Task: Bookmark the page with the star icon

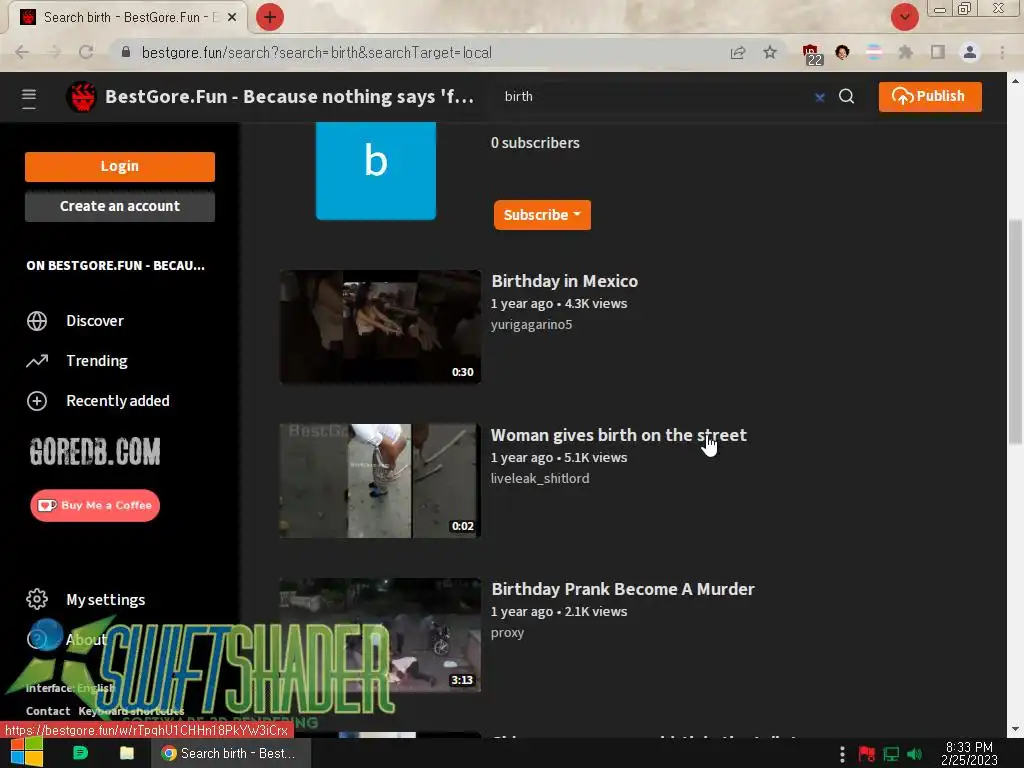Action: tap(770, 52)
